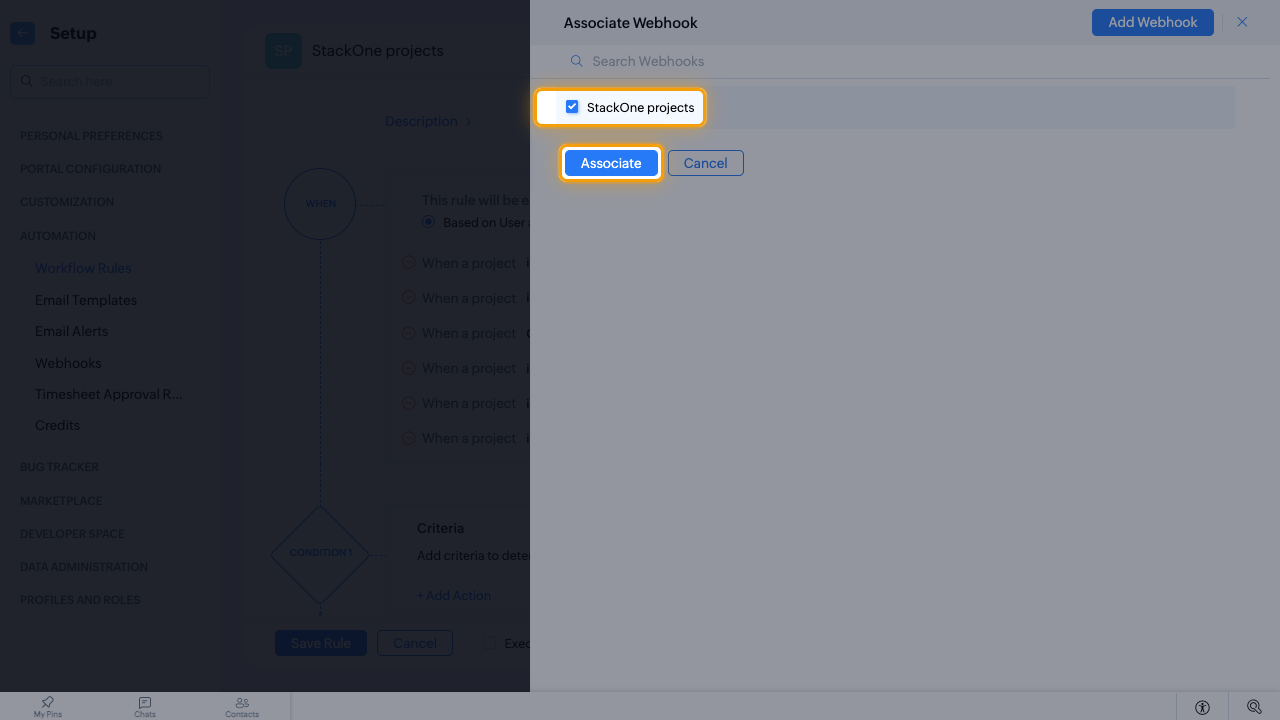Viewport: 1280px width, 720px height.
Task: Expand the Marketplace section
Action: [x=61, y=501]
